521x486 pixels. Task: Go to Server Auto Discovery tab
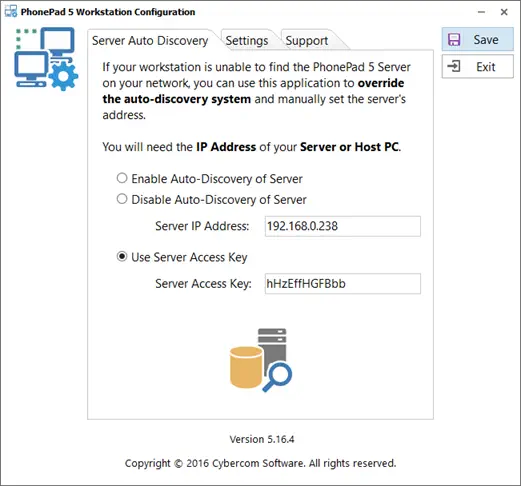tap(150, 40)
